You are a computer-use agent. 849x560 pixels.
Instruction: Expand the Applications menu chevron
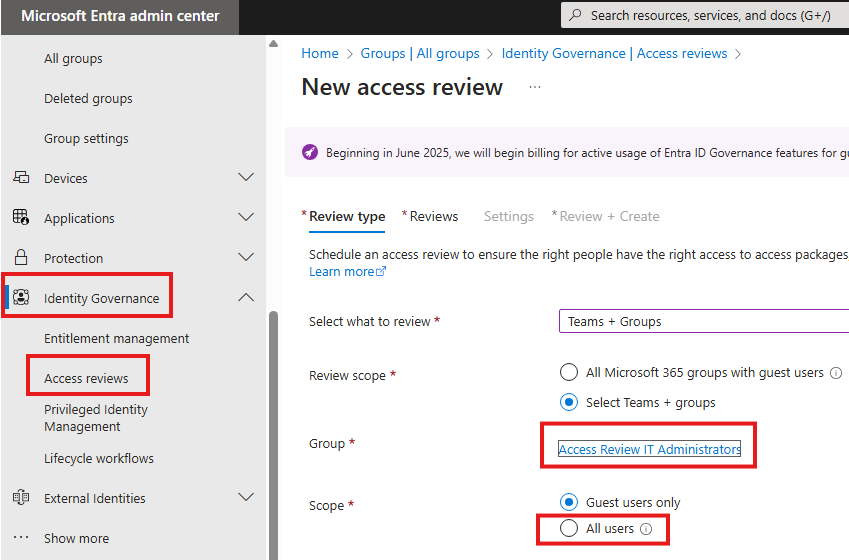[246, 218]
